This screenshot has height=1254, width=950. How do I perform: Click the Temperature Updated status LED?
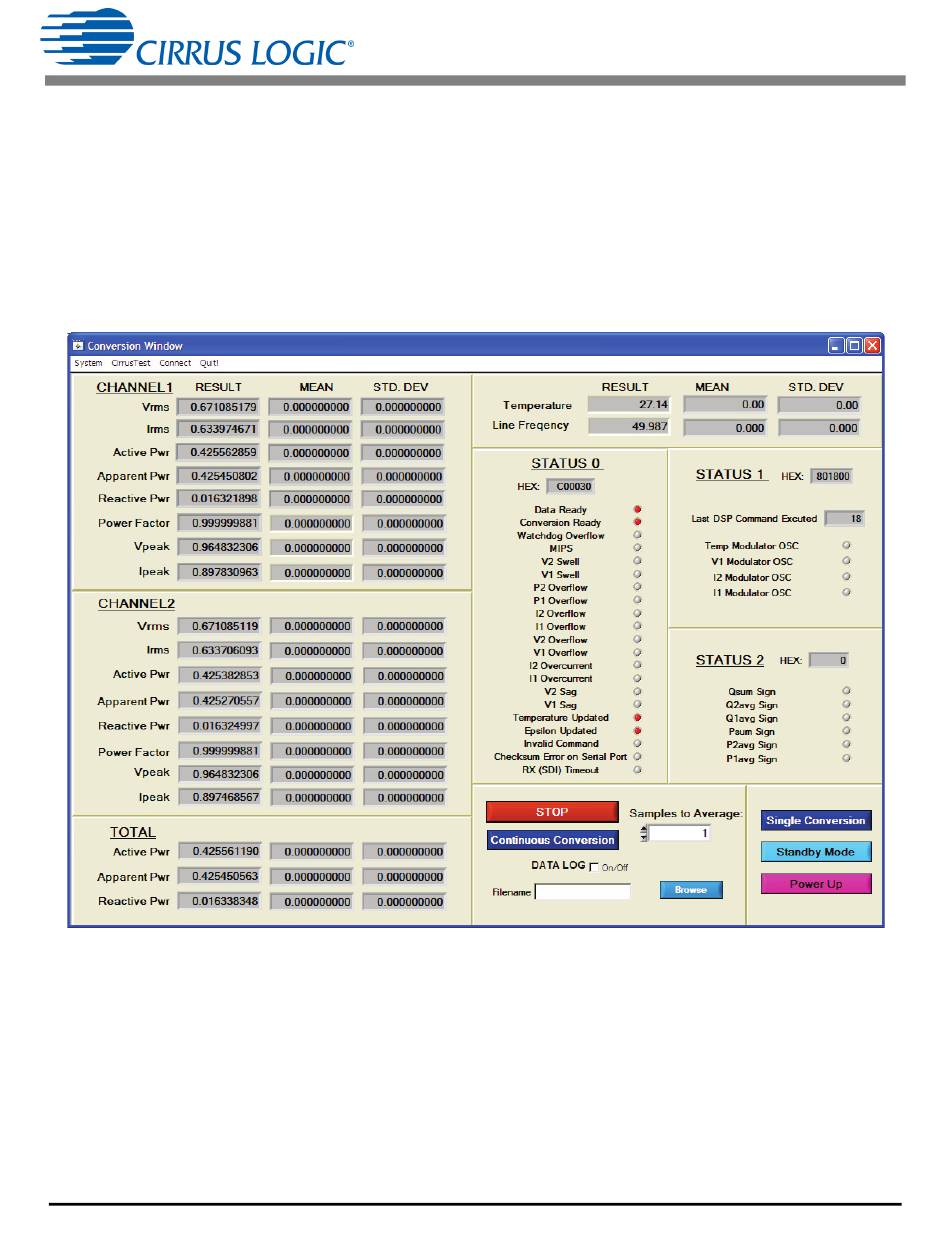pos(638,718)
